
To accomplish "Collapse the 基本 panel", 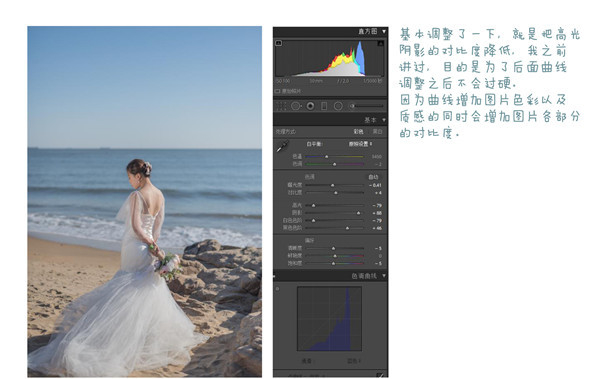I will 384,120.
